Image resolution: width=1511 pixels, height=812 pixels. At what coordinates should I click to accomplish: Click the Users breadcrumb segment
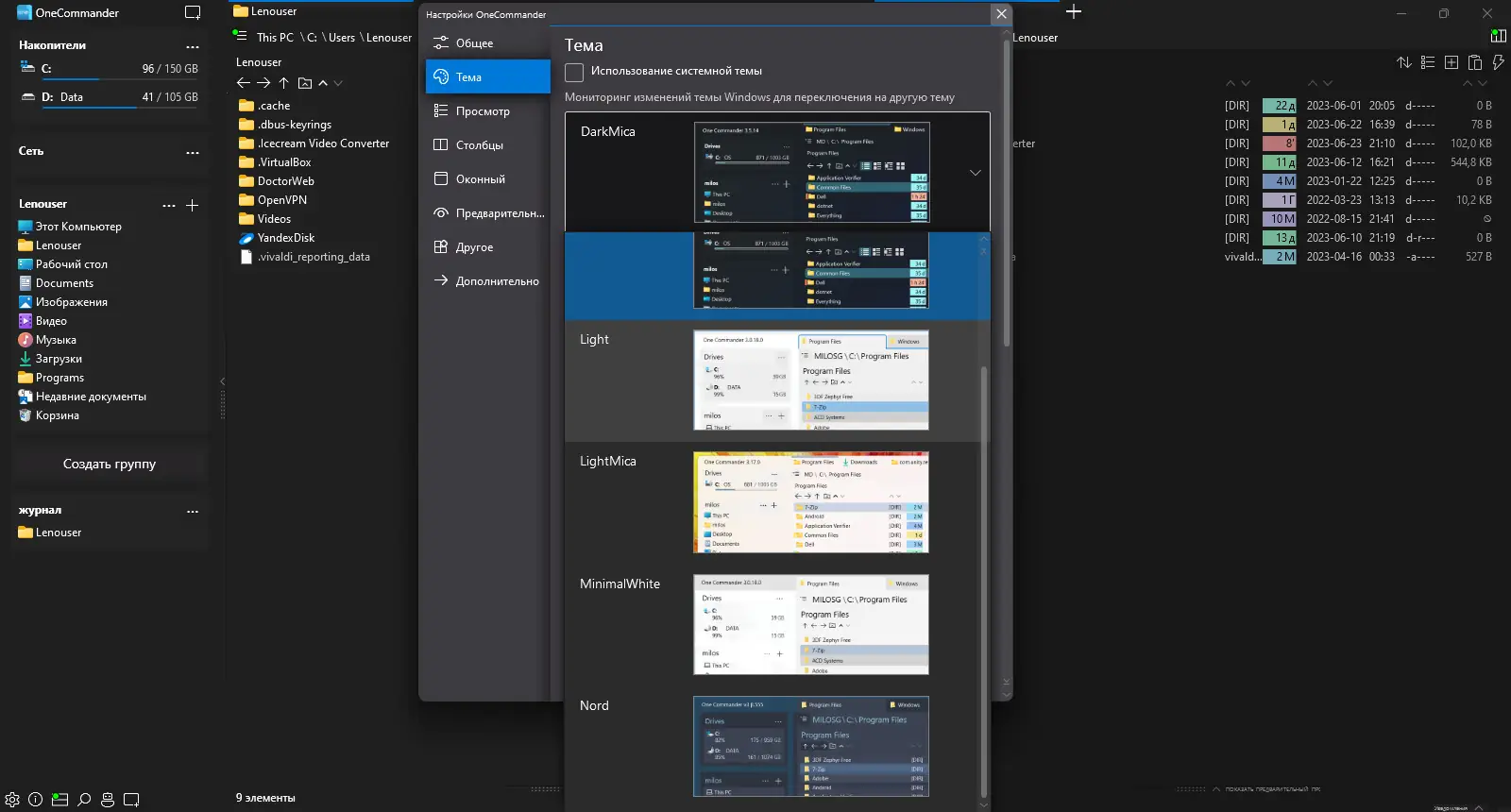(x=342, y=38)
